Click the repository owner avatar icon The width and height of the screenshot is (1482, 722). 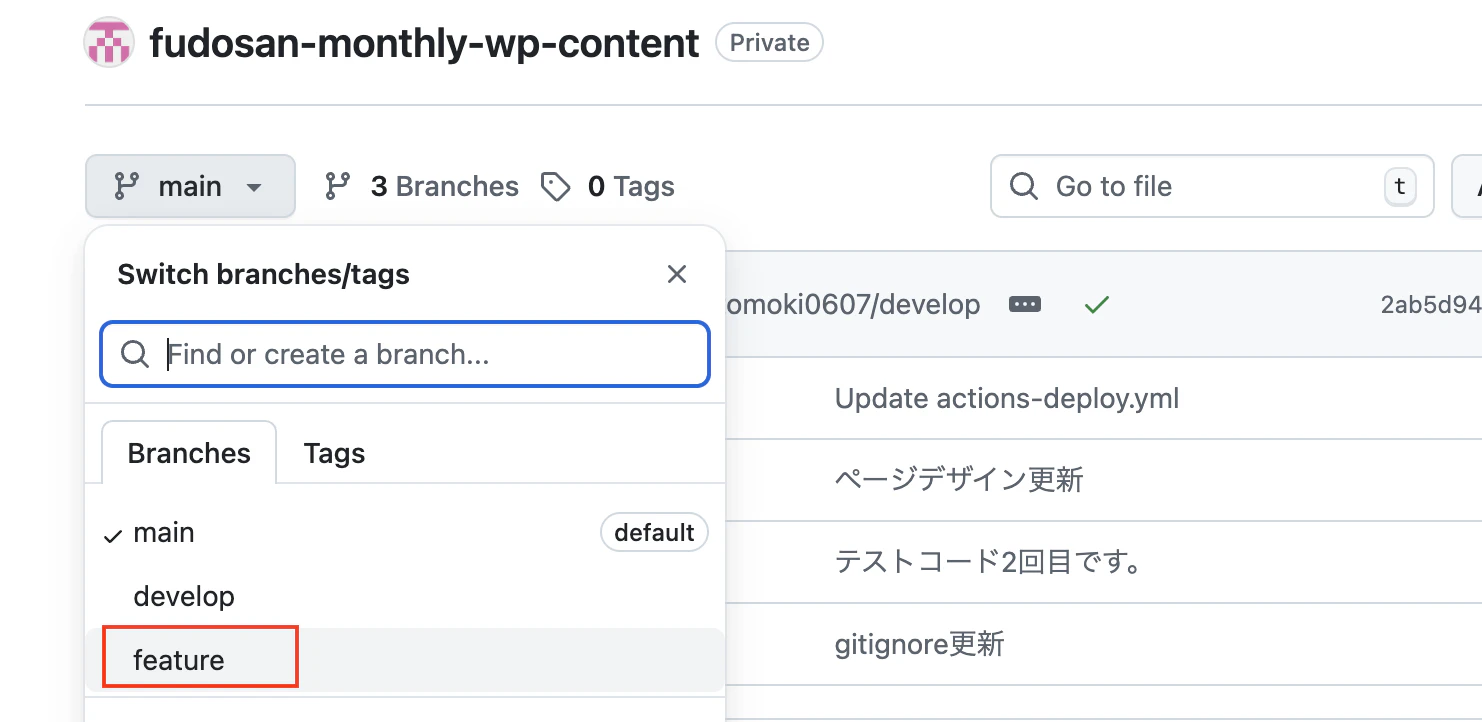[x=109, y=43]
